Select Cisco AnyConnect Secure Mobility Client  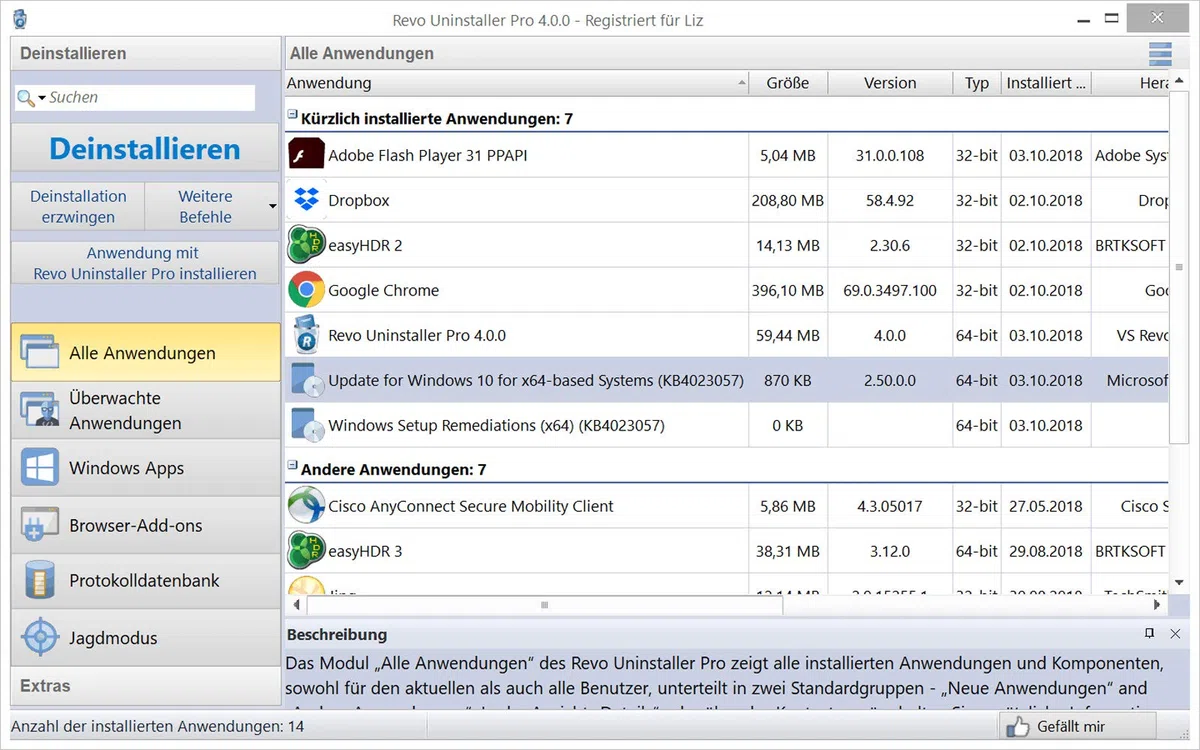(x=471, y=506)
